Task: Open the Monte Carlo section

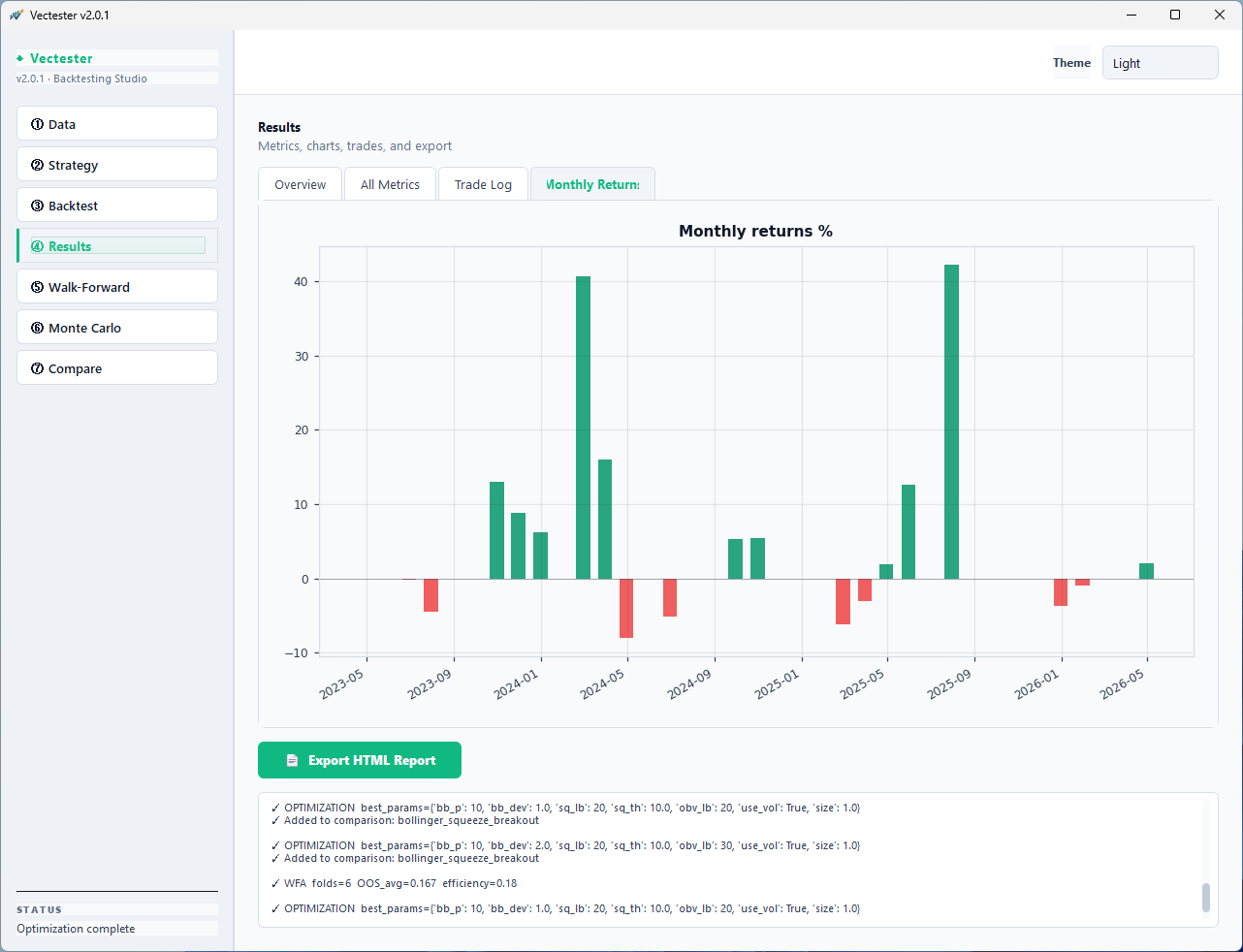Action: point(116,327)
